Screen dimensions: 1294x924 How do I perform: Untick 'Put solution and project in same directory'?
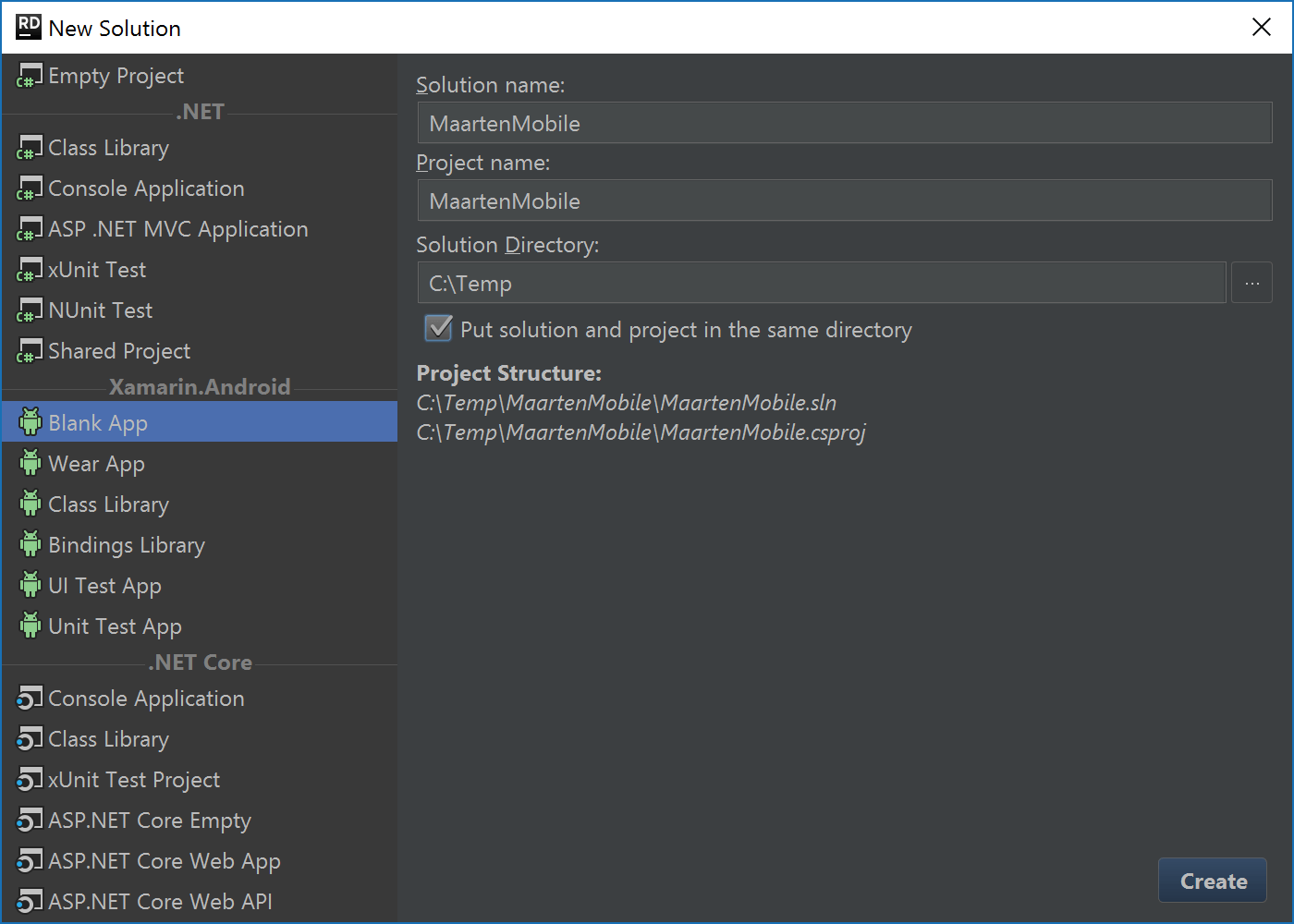438,328
